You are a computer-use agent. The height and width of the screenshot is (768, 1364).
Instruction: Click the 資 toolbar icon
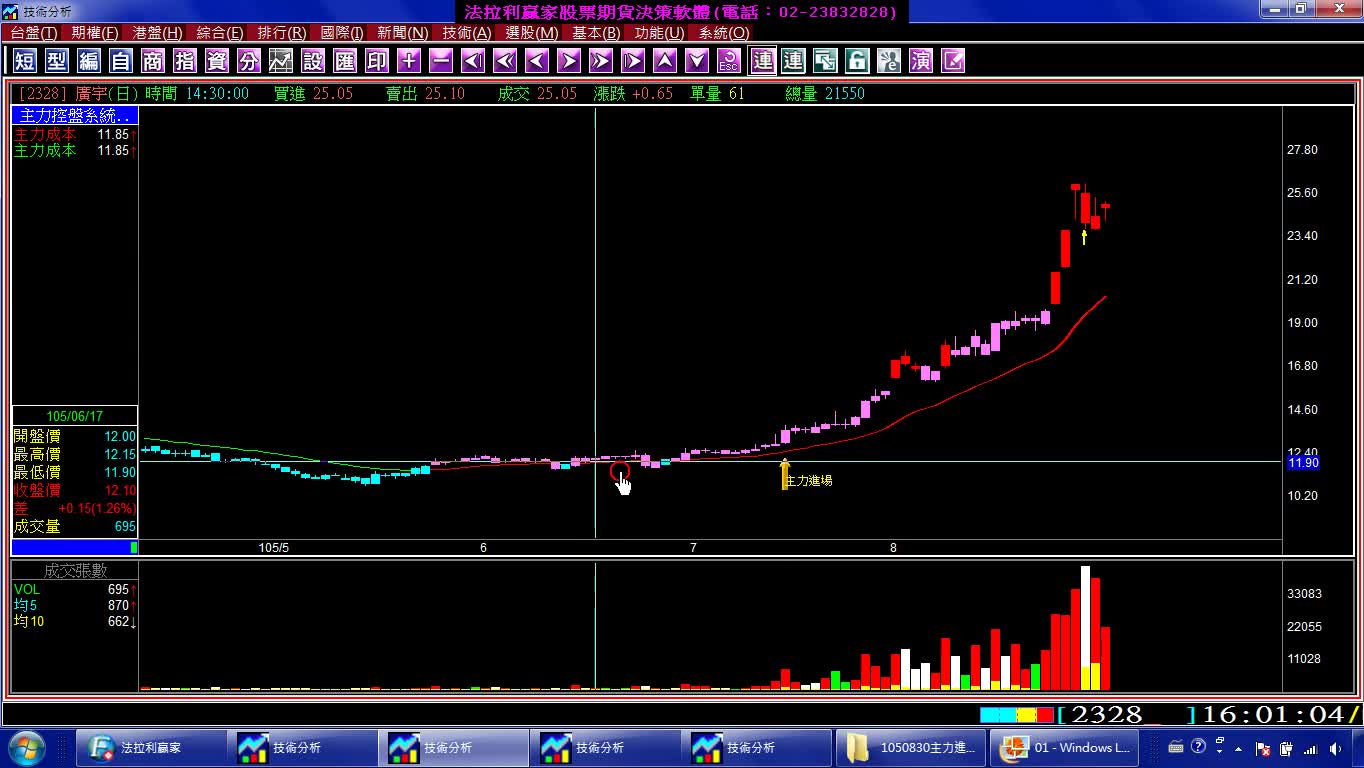217,61
